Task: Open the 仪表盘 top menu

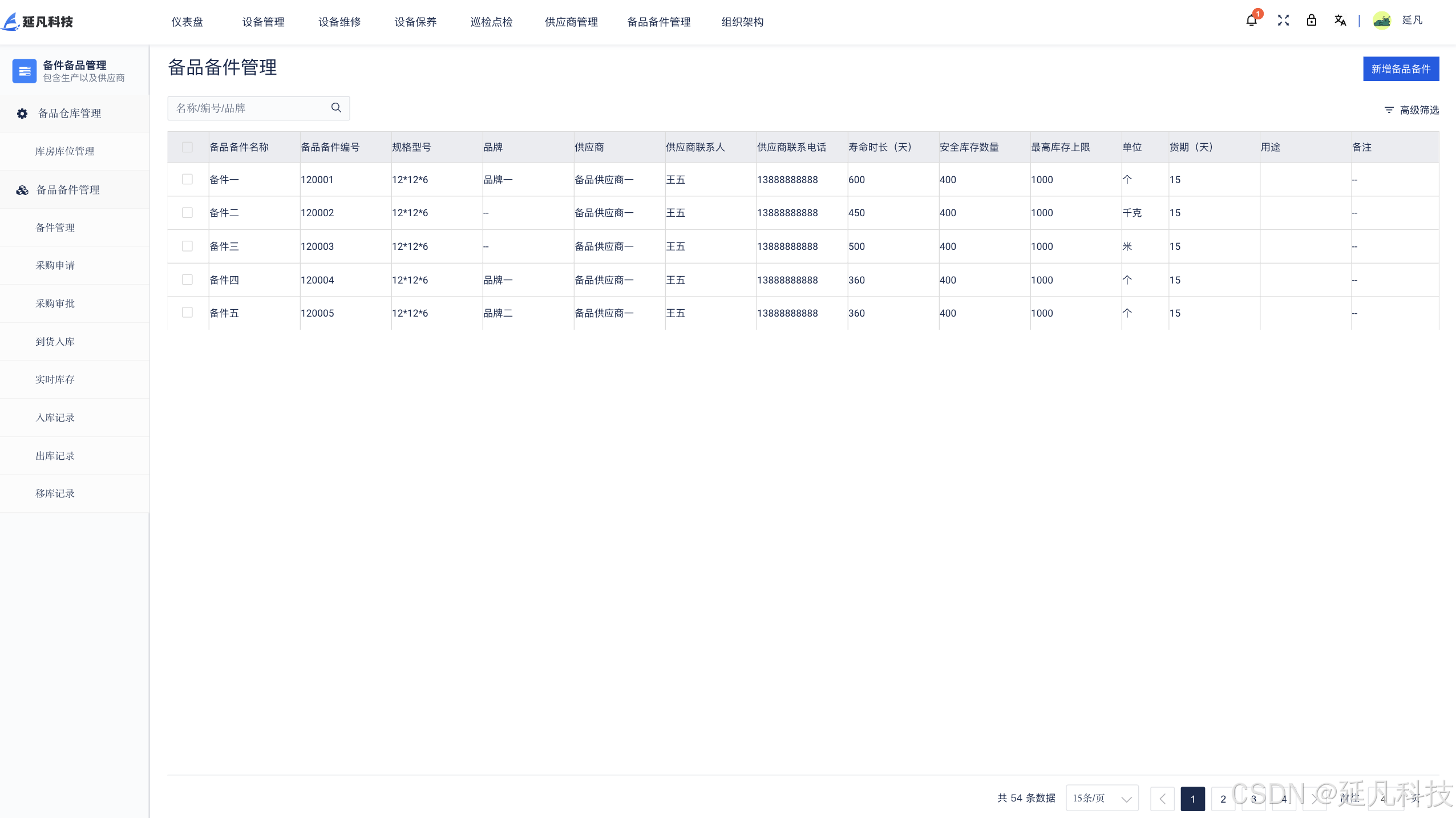Action: pos(187,22)
